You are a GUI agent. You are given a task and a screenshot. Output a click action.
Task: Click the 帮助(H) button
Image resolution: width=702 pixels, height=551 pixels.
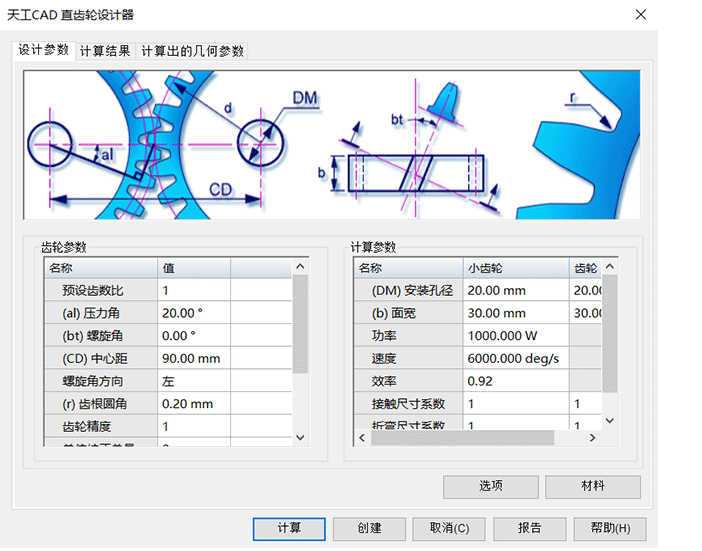click(x=610, y=529)
